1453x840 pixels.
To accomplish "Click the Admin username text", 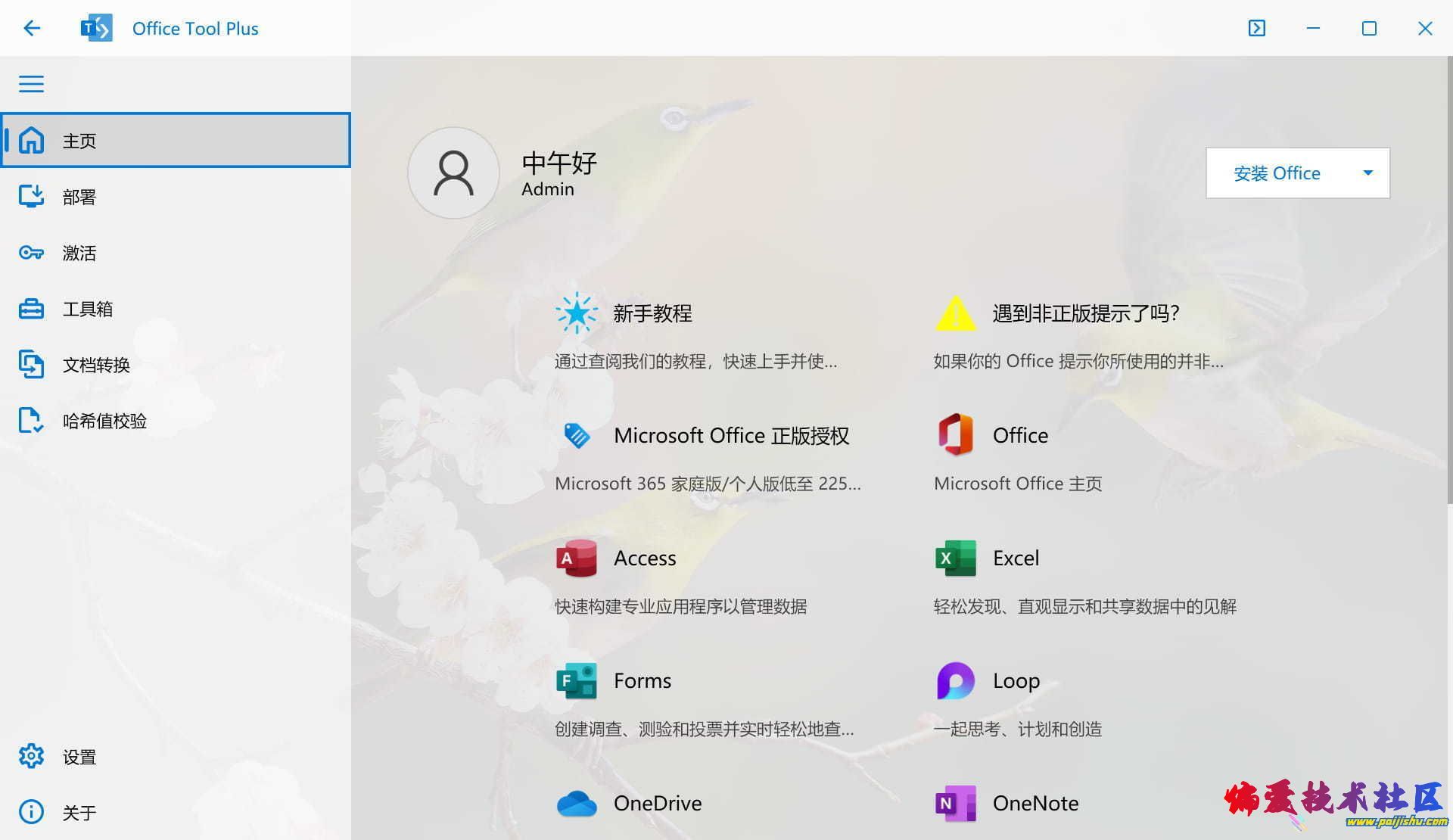I will (548, 189).
